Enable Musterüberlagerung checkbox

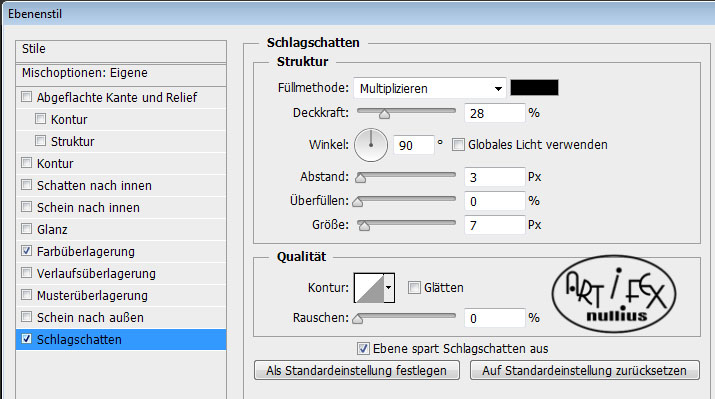pyautogui.click(x=26, y=295)
